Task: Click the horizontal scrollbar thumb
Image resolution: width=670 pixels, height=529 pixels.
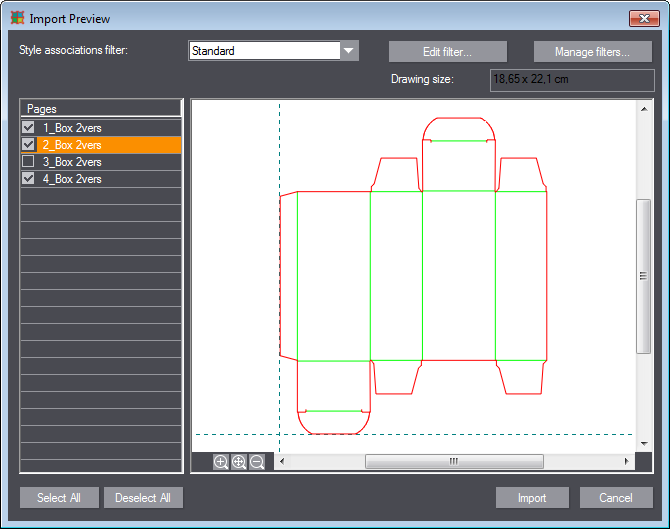Action: [x=453, y=462]
